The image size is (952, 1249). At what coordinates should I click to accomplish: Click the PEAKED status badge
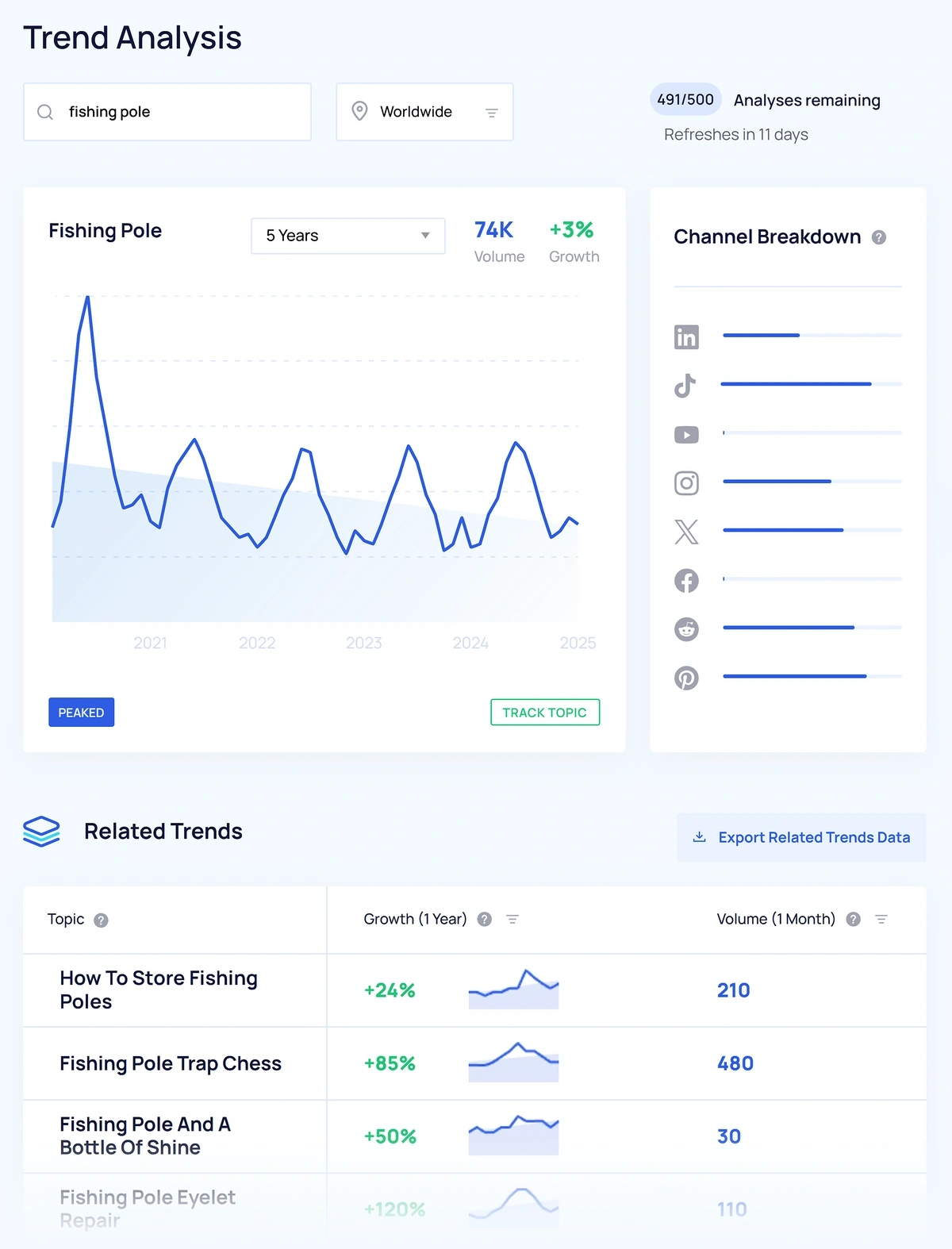(81, 713)
